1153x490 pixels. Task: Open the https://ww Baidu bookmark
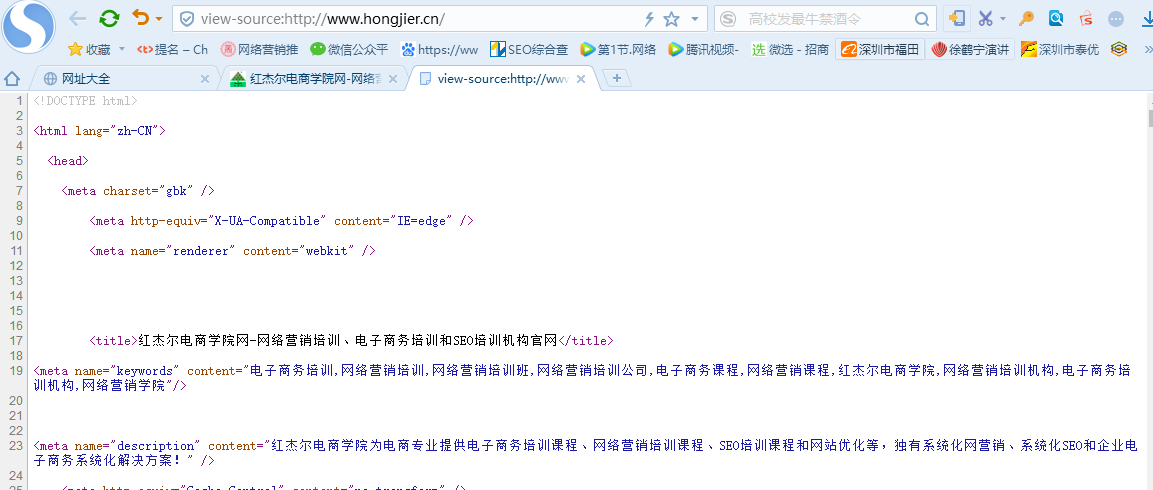click(x=440, y=49)
